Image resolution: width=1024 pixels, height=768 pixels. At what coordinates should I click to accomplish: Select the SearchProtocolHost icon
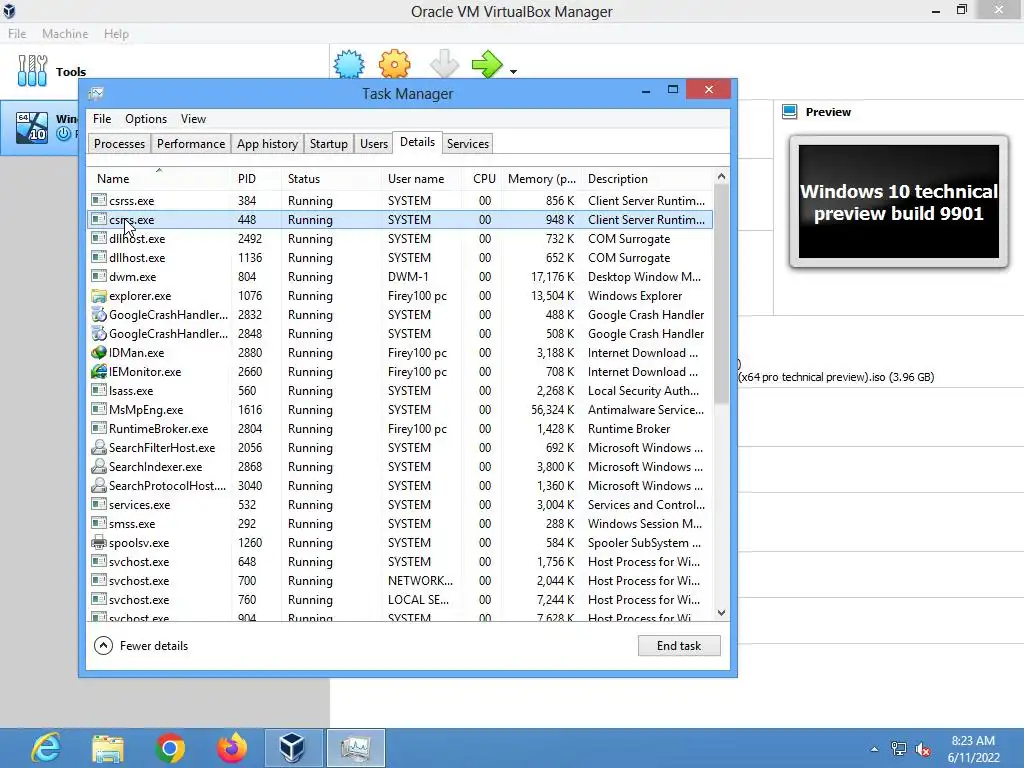[99, 486]
